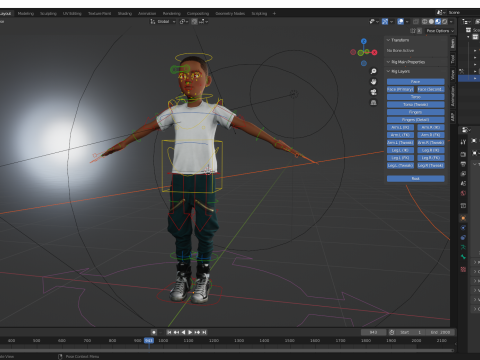This screenshot has height=360, width=480.
Task: Switch to Modeling workspace tab
Action: [x=26, y=13]
